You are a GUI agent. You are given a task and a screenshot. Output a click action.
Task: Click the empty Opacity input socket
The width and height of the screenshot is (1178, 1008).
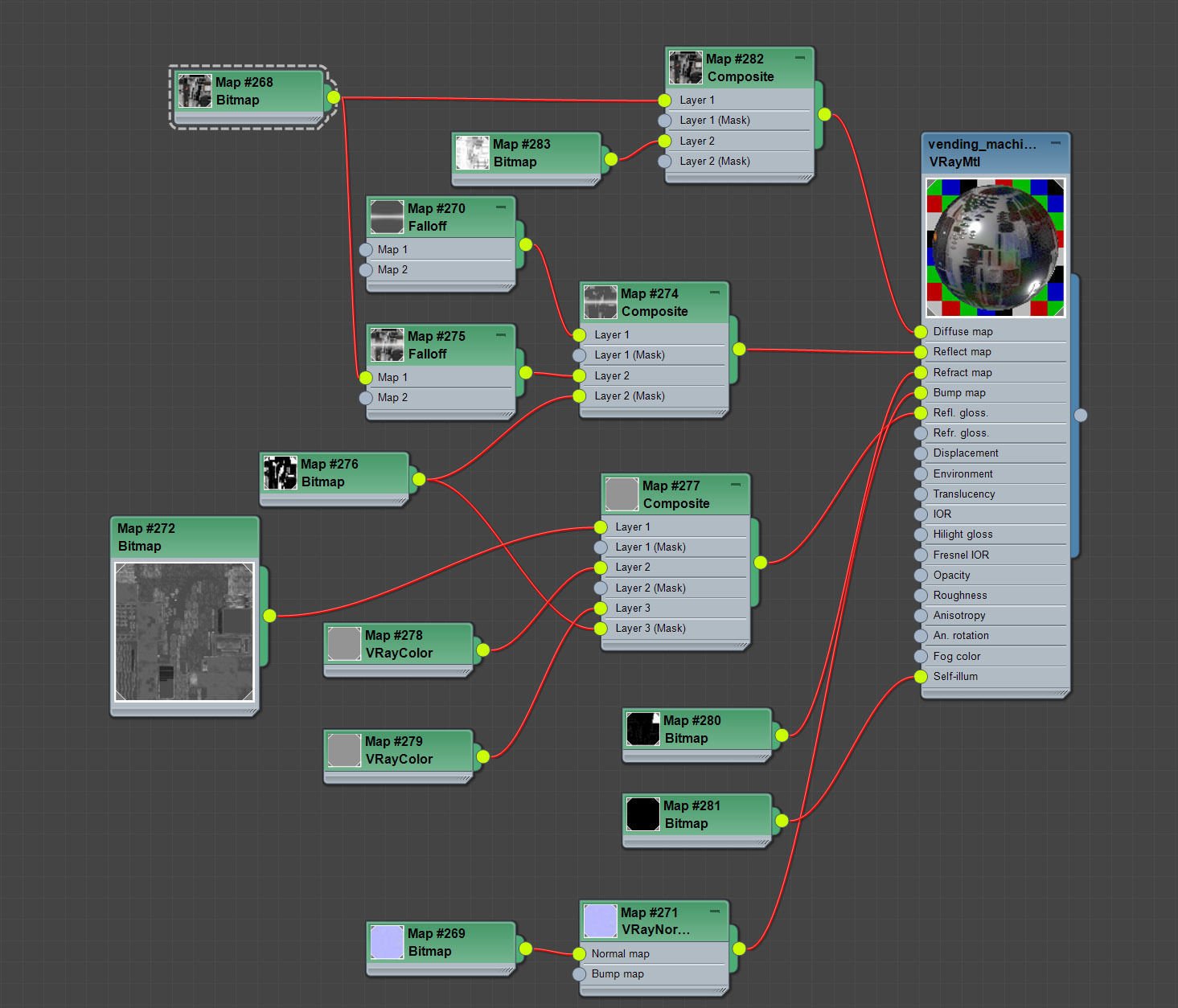point(921,575)
